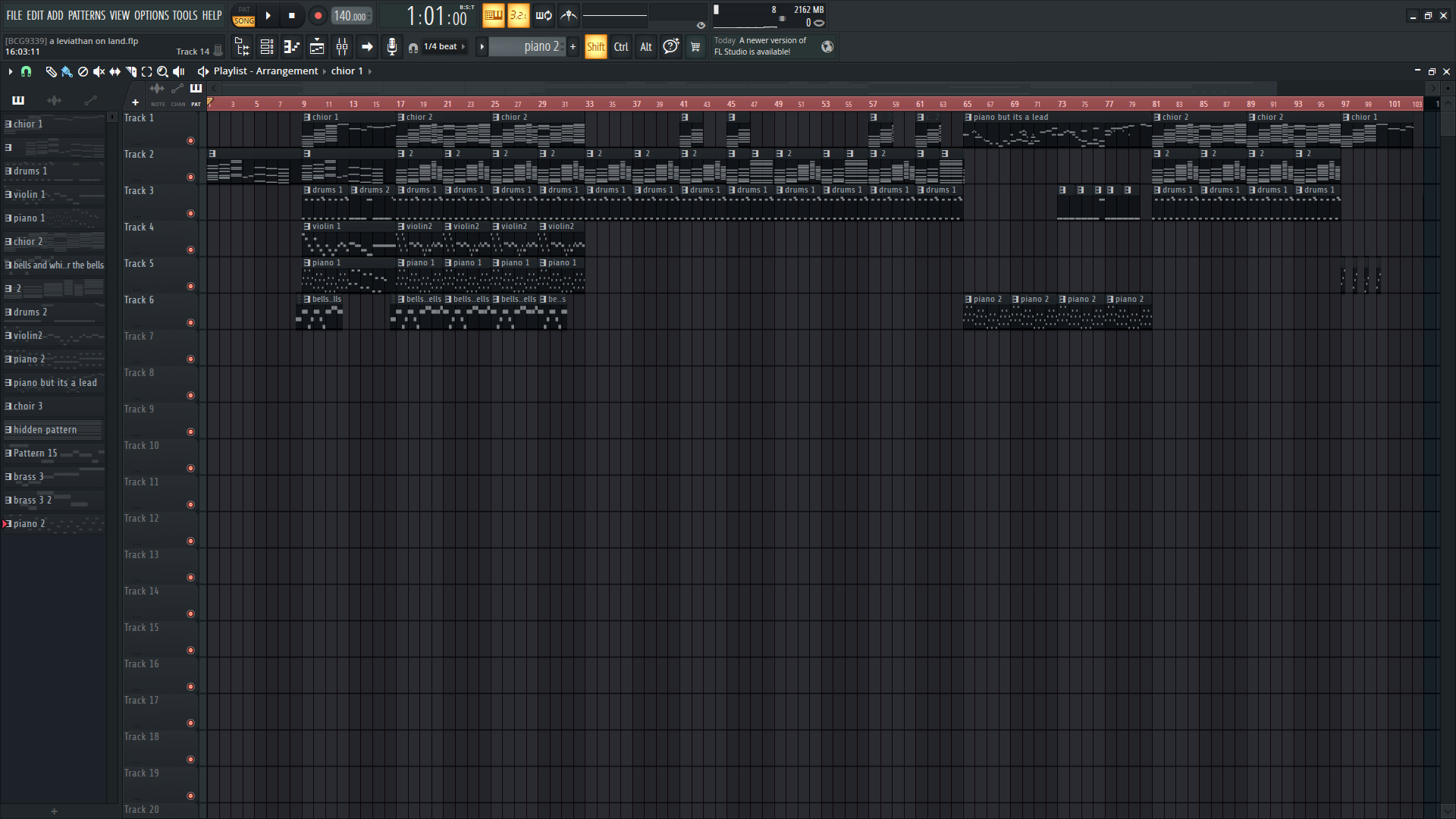Open the PATTERNS menu
The width and height of the screenshot is (1456, 819).
tap(86, 15)
